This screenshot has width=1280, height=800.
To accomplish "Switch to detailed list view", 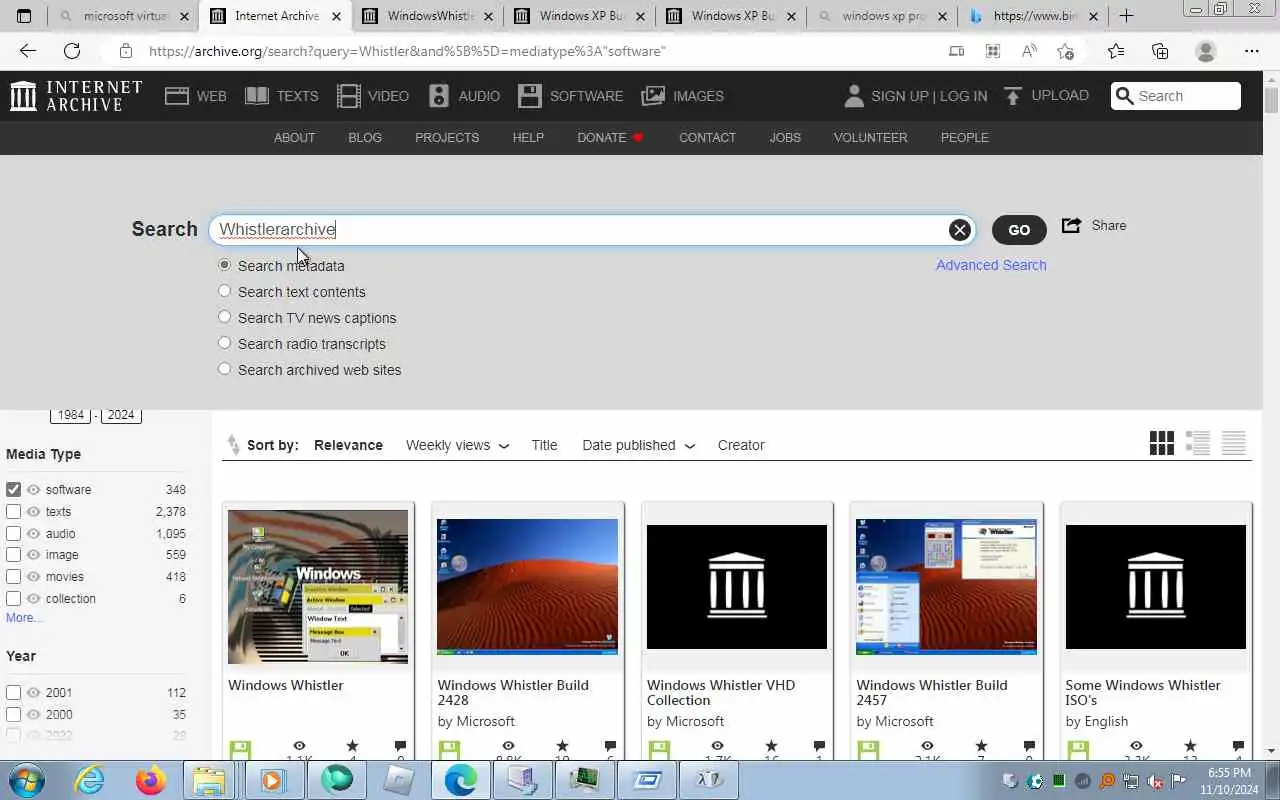I will 1198,443.
